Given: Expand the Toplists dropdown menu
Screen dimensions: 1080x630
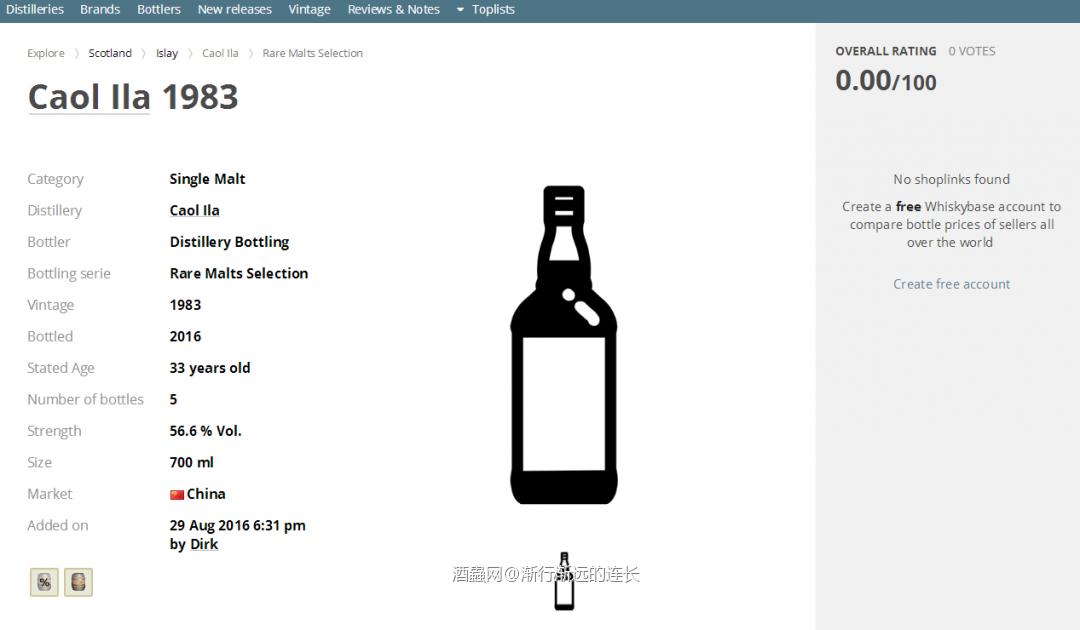Looking at the screenshot, I should [x=485, y=9].
